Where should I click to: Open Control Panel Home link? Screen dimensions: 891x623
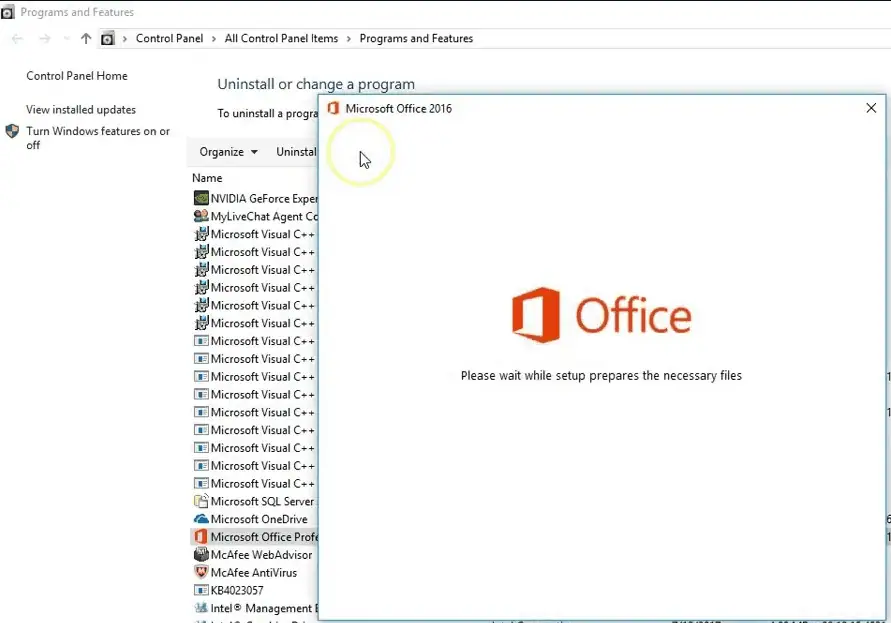coord(77,76)
